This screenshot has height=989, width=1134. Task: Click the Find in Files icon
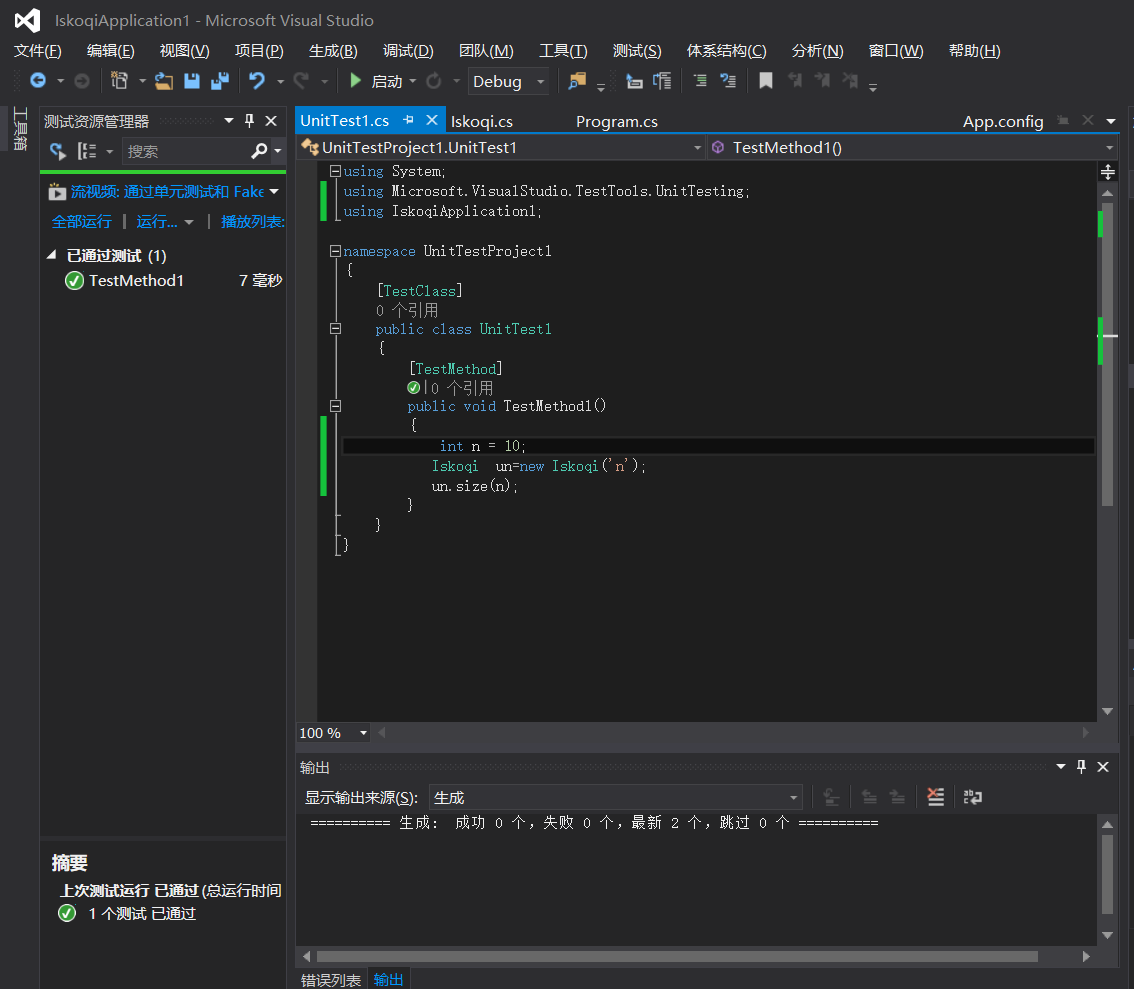[577, 81]
